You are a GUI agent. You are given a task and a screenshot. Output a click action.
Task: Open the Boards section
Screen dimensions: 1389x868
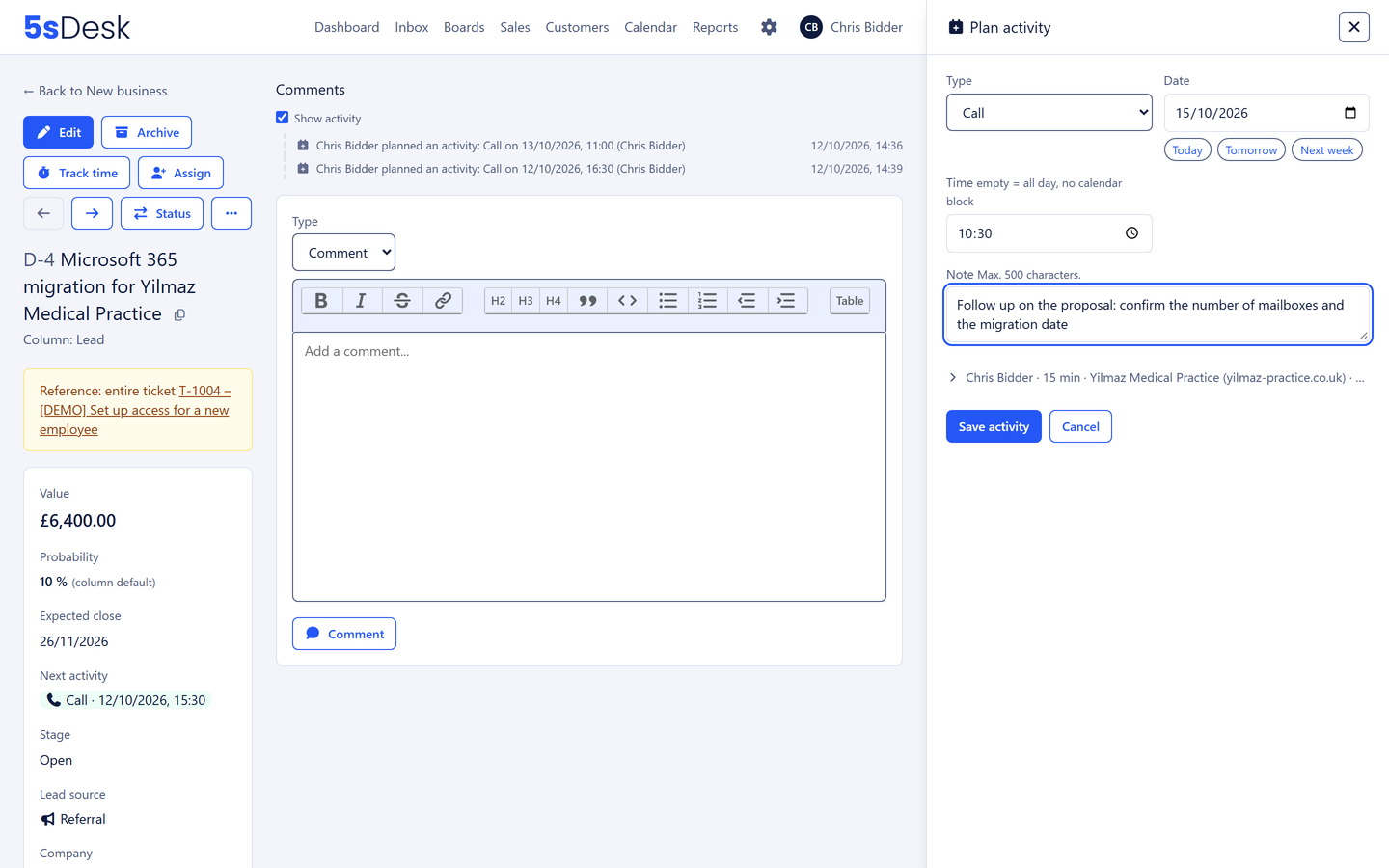point(464,27)
